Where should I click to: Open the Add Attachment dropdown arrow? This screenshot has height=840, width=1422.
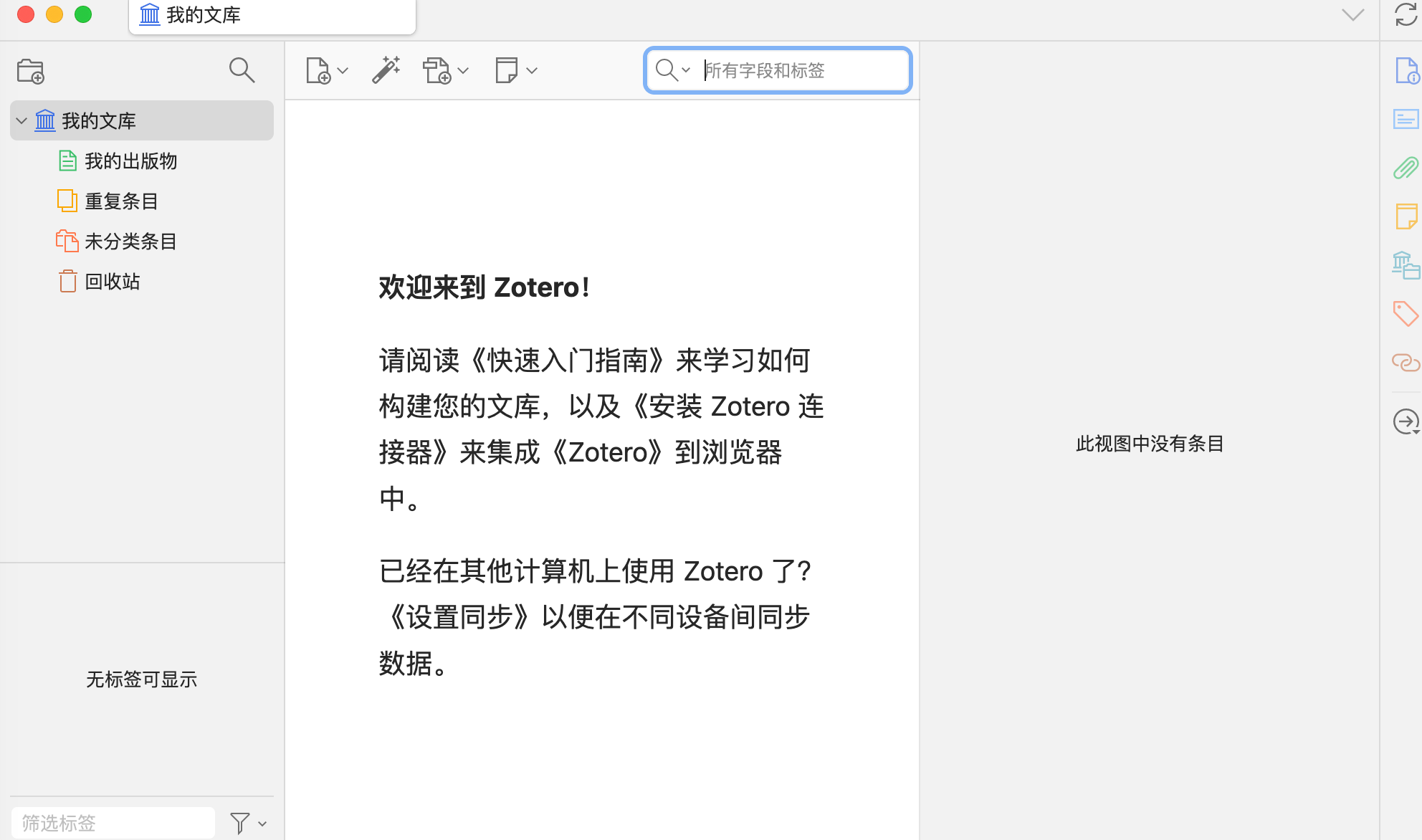(463, 70)
